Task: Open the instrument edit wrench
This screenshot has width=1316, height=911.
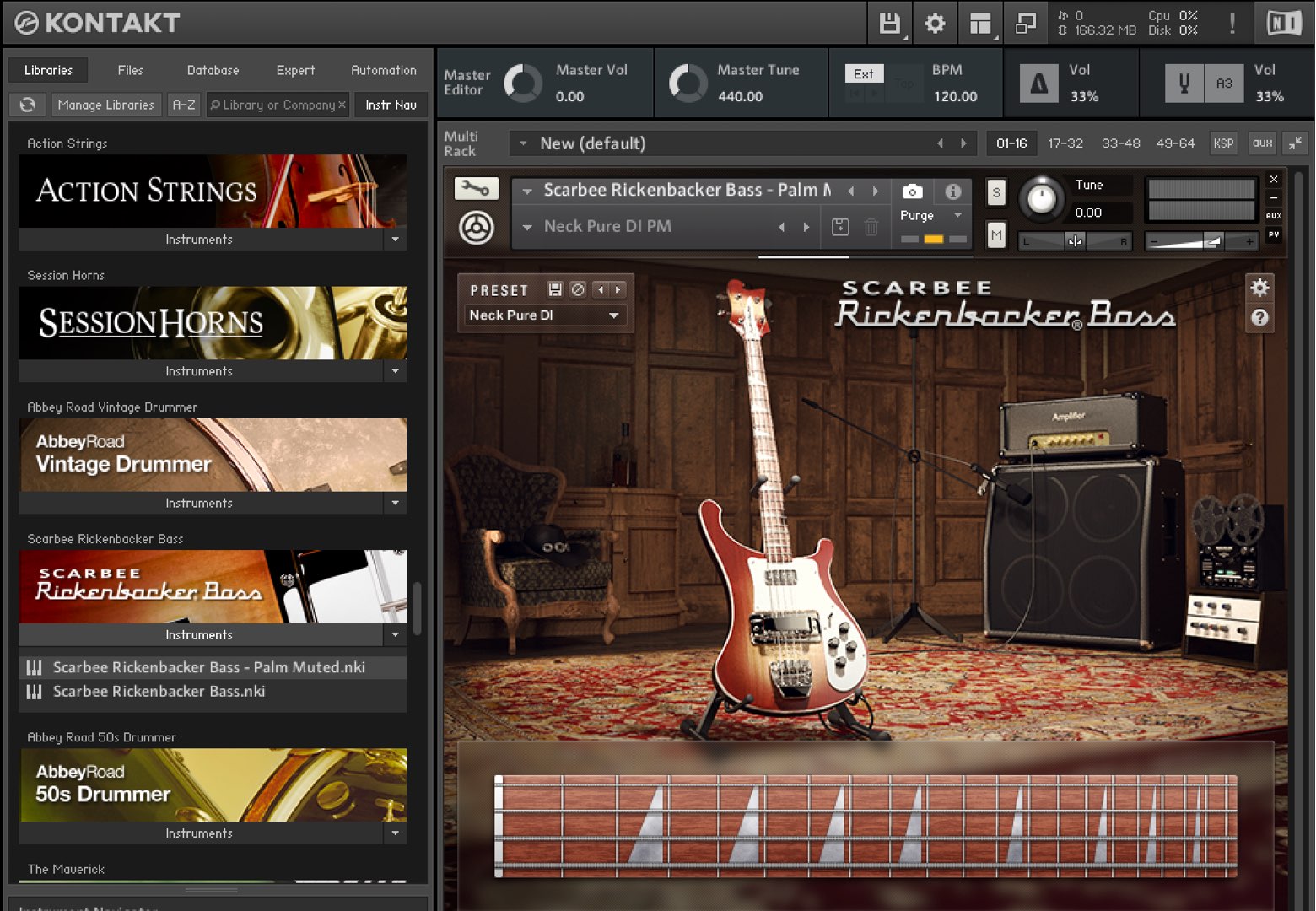Action: pyautogui.click(x=477, y=189)
